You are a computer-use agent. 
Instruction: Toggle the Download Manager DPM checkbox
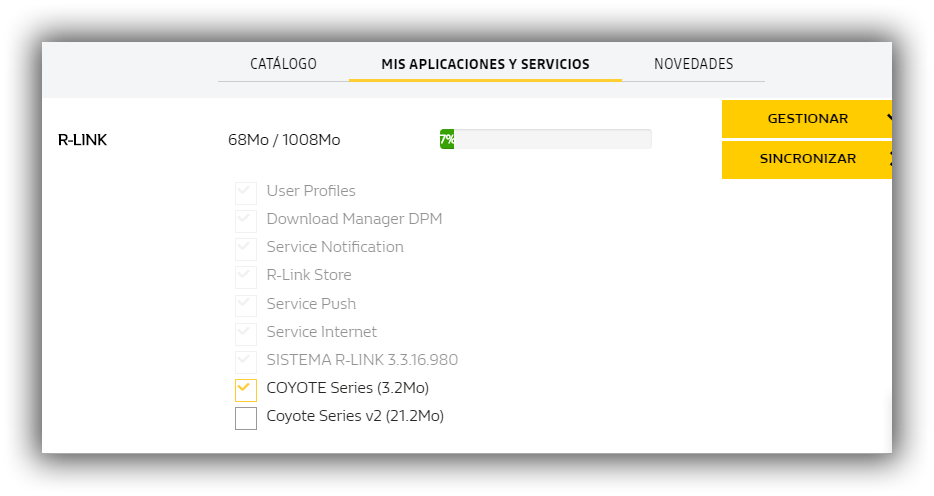pos(246,220)
